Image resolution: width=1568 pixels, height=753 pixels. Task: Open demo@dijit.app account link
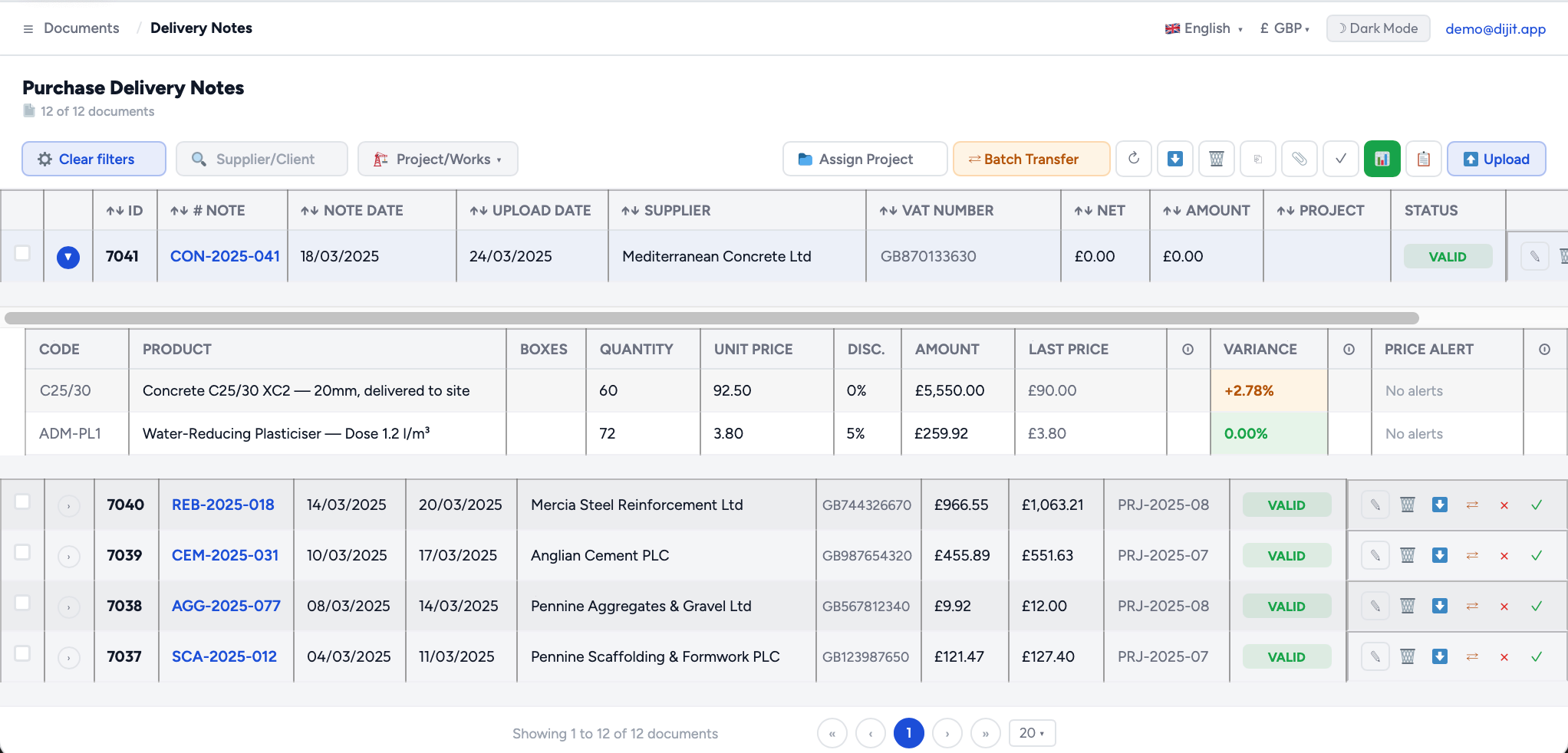[1495, 29]
